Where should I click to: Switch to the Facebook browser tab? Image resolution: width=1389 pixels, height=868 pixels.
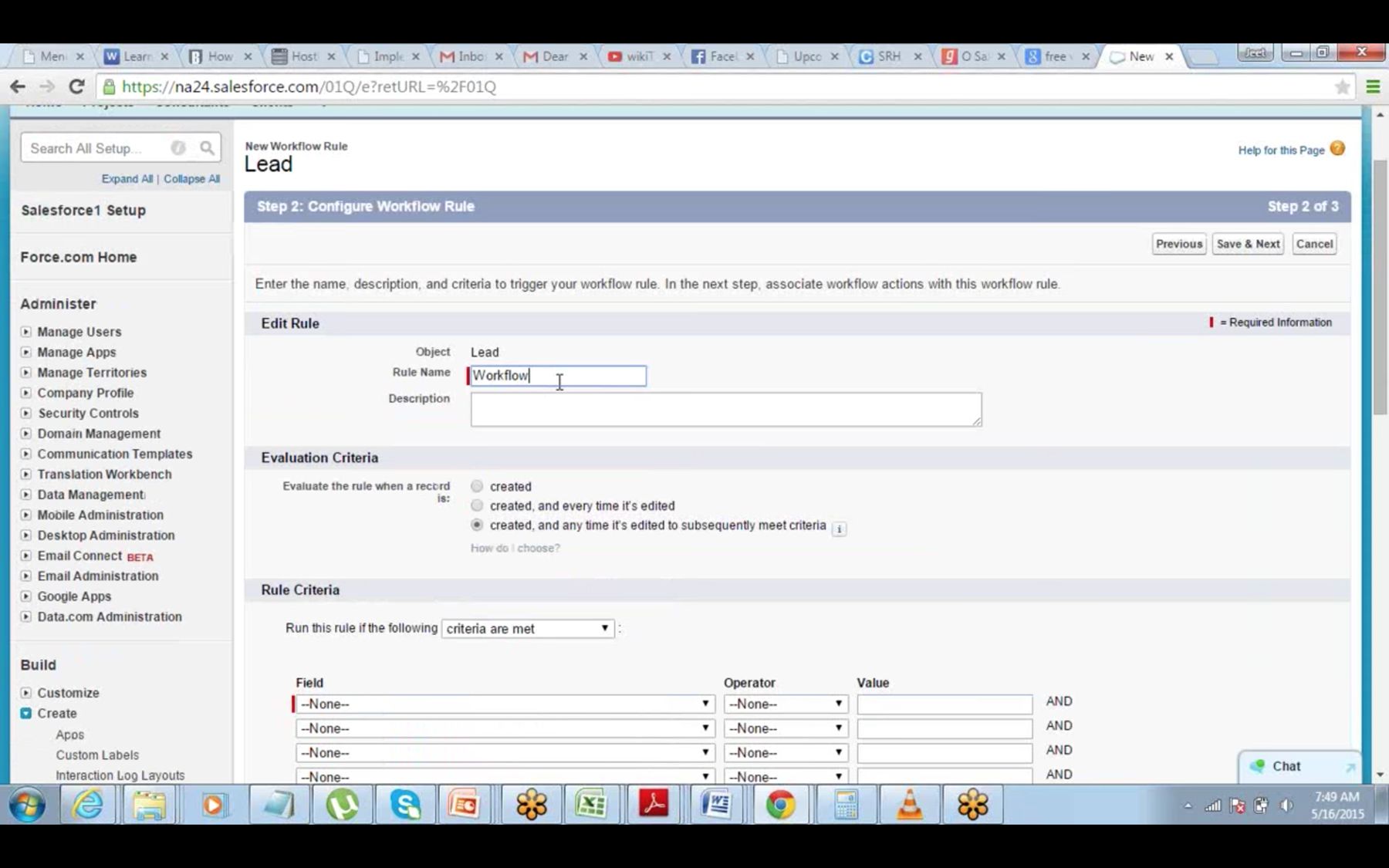point(723,56)
